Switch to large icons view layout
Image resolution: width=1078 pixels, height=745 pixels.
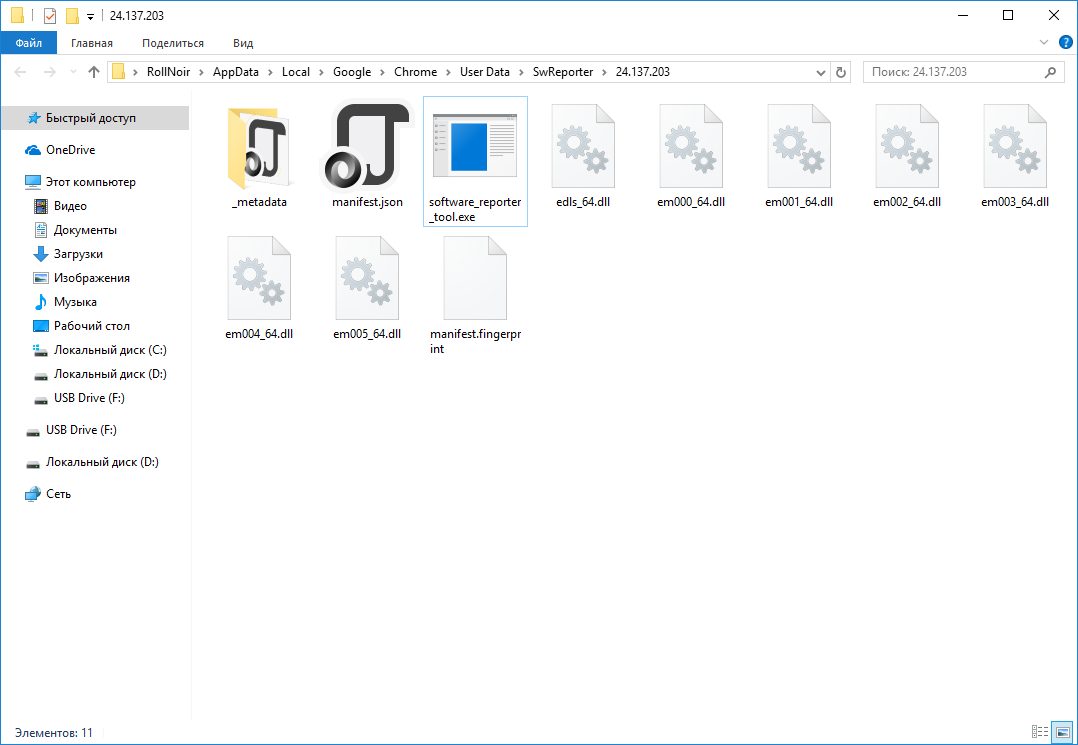coord(1063,732)
